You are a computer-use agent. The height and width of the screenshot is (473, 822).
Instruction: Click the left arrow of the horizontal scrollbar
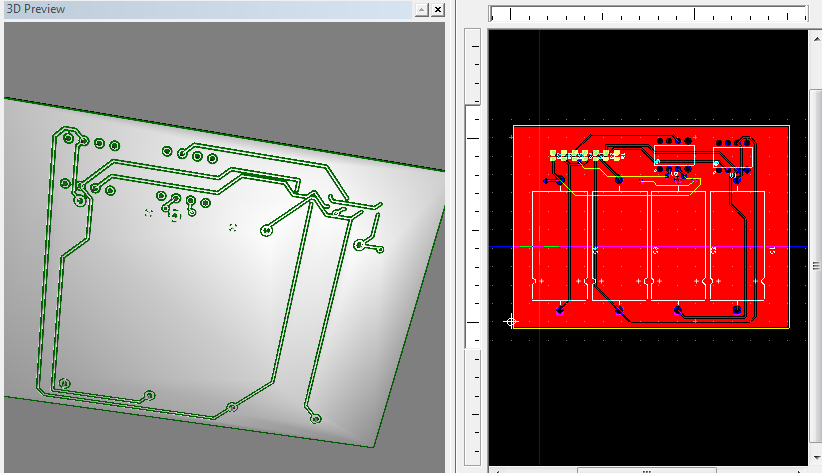pyautogui.click(x=495, y=468)
